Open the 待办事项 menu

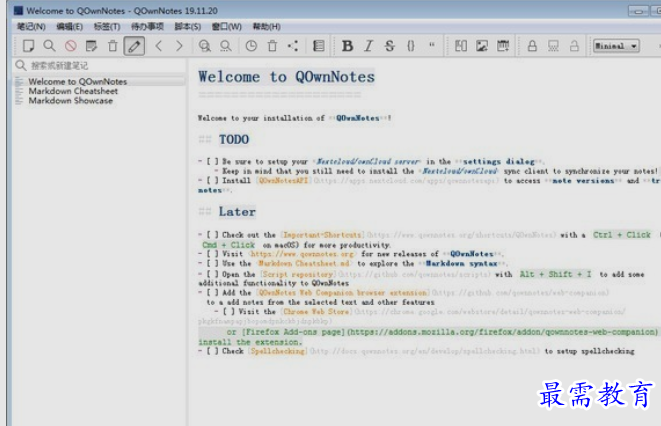[147, 27]
